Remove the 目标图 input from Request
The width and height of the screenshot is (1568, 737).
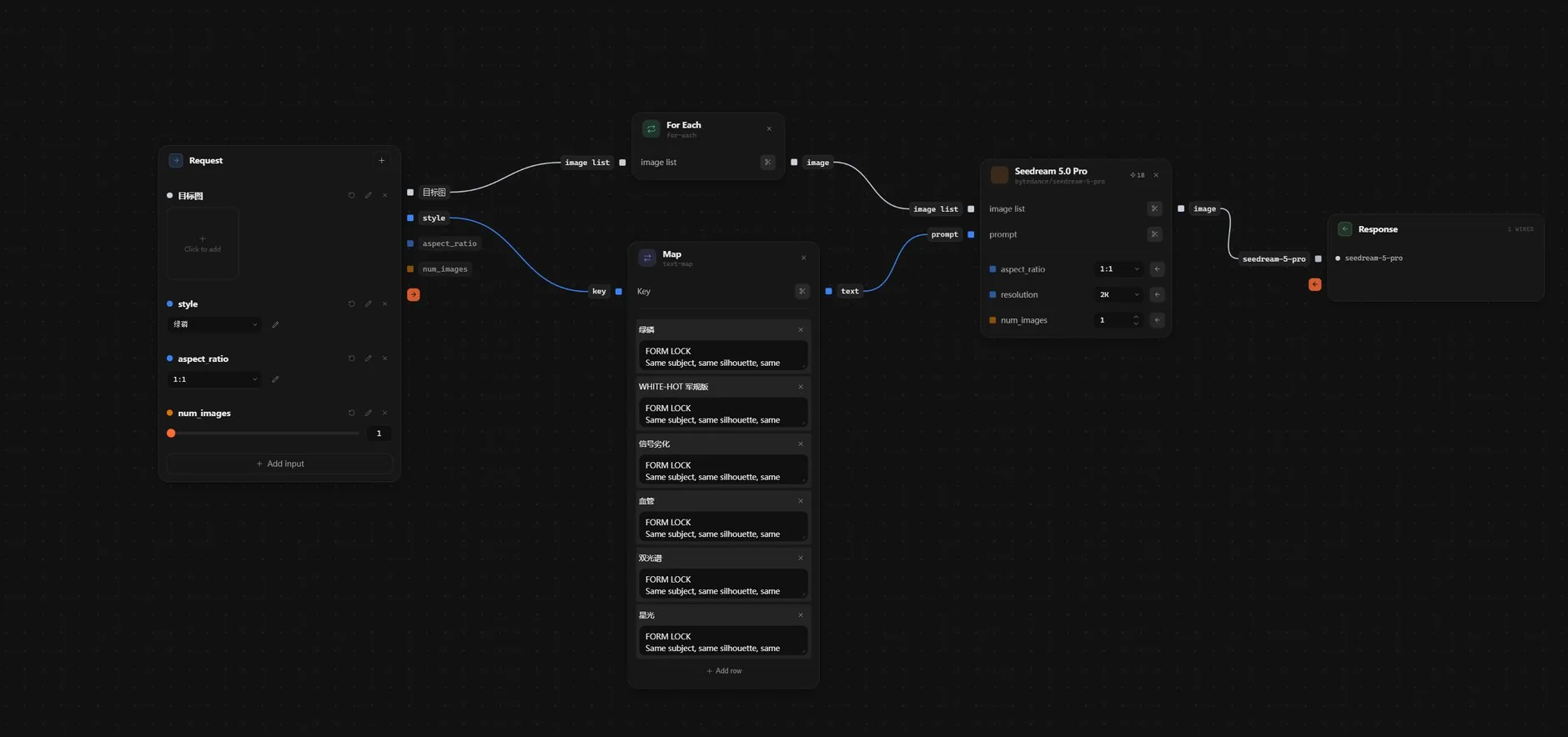pos(384,195)
